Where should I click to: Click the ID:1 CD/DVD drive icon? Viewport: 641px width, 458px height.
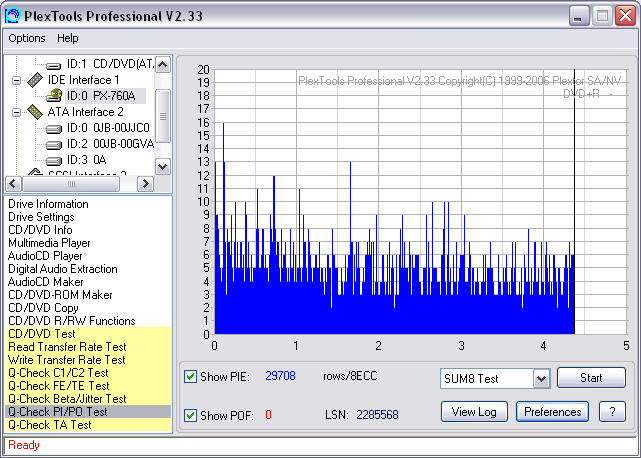[53, 65]
